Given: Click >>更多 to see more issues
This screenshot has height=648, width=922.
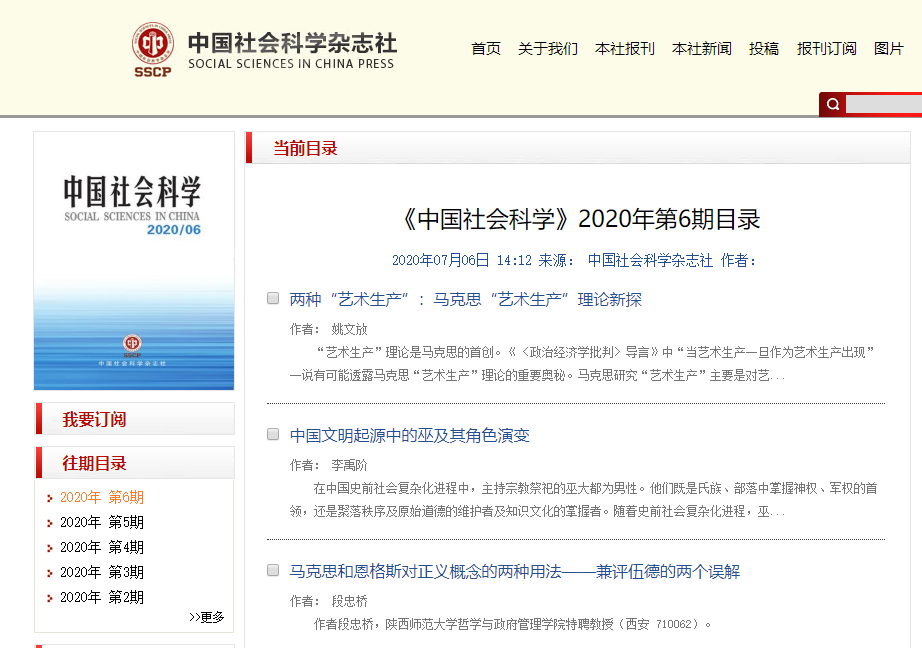Looking at the screenshot, I should point(206,617).
